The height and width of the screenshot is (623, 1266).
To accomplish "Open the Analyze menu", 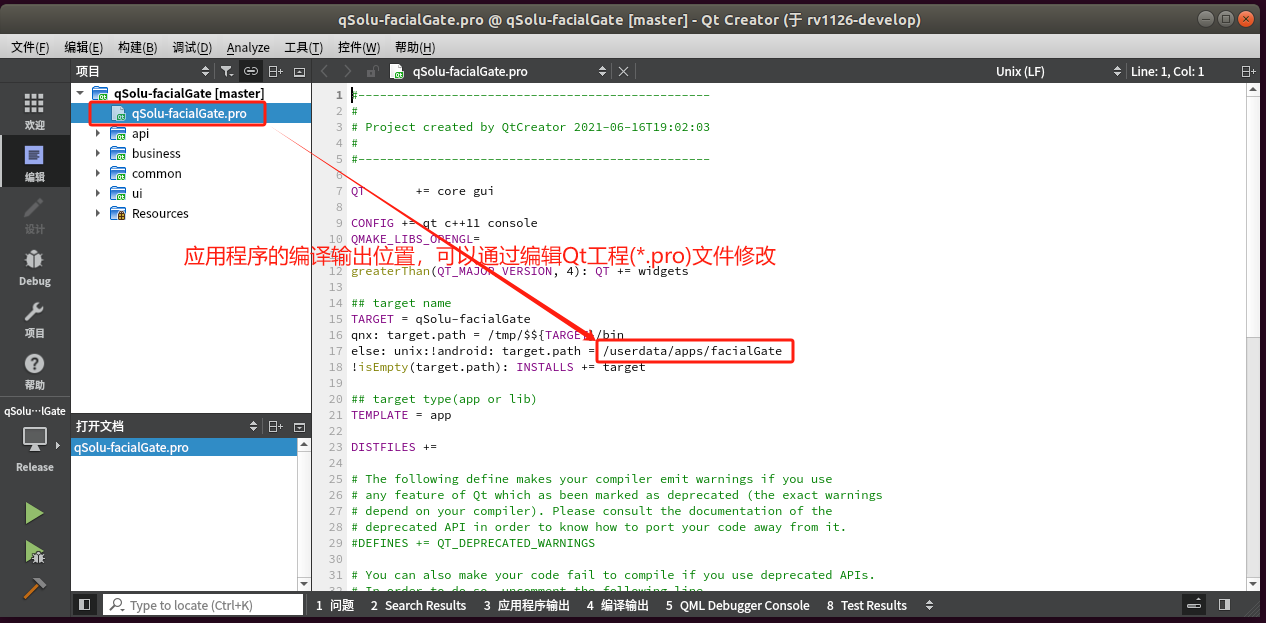I will tap(248, 47).
